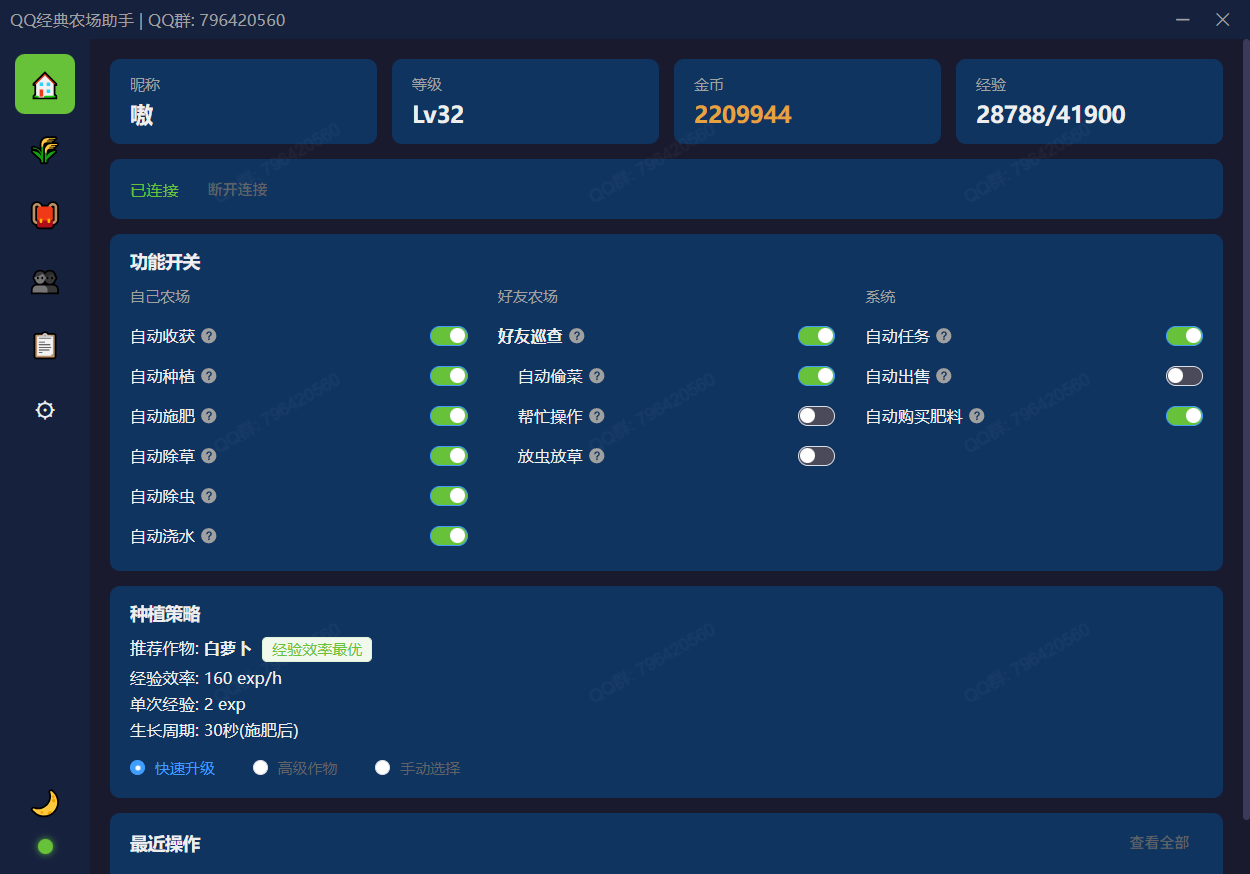This screenshot has height=874, width=1250.
Task: Open the friends list panel
Action: [44, 280]
